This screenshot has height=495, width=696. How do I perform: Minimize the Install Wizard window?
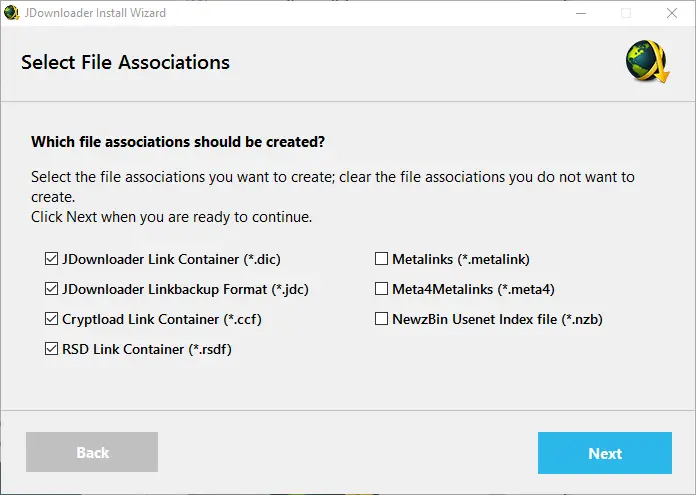579,13
